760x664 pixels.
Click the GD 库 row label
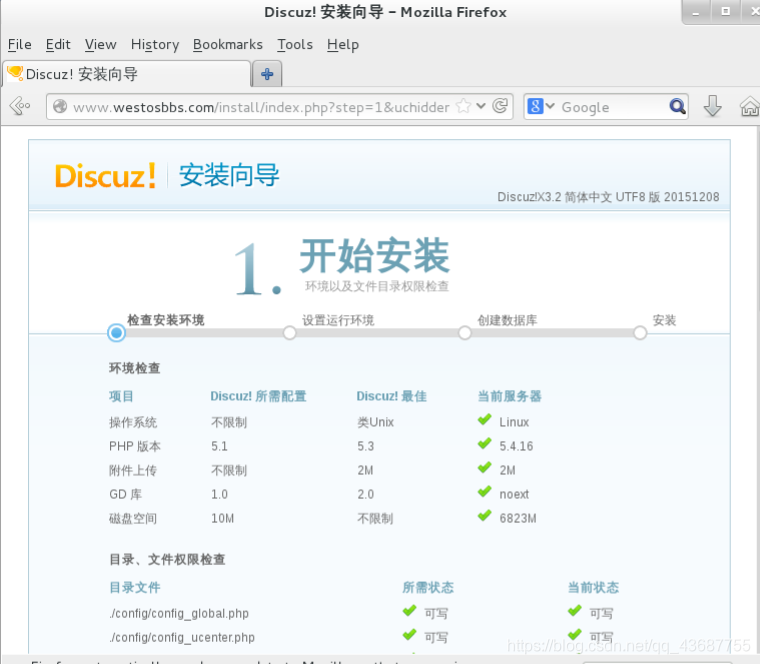(x=126, y=494)
